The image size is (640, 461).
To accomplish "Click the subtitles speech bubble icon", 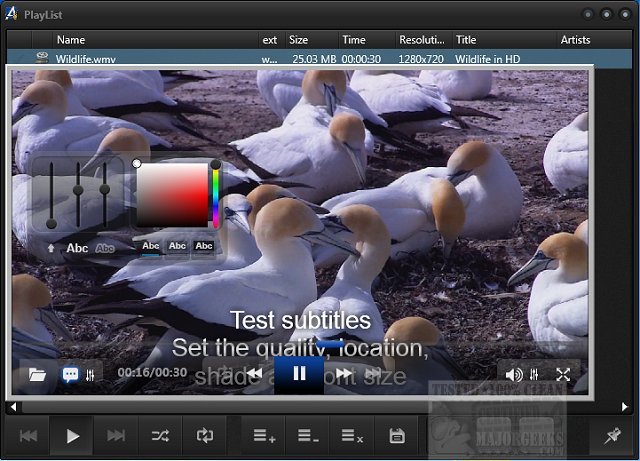I will point(71,375).
